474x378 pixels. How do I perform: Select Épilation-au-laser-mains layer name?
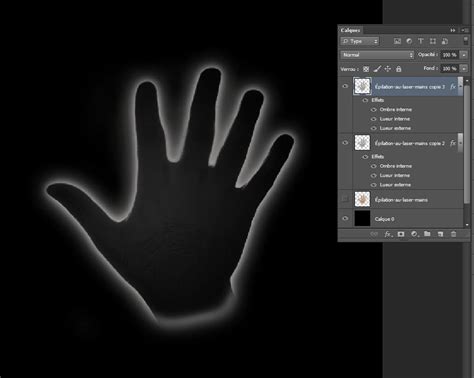click(401, 200)
